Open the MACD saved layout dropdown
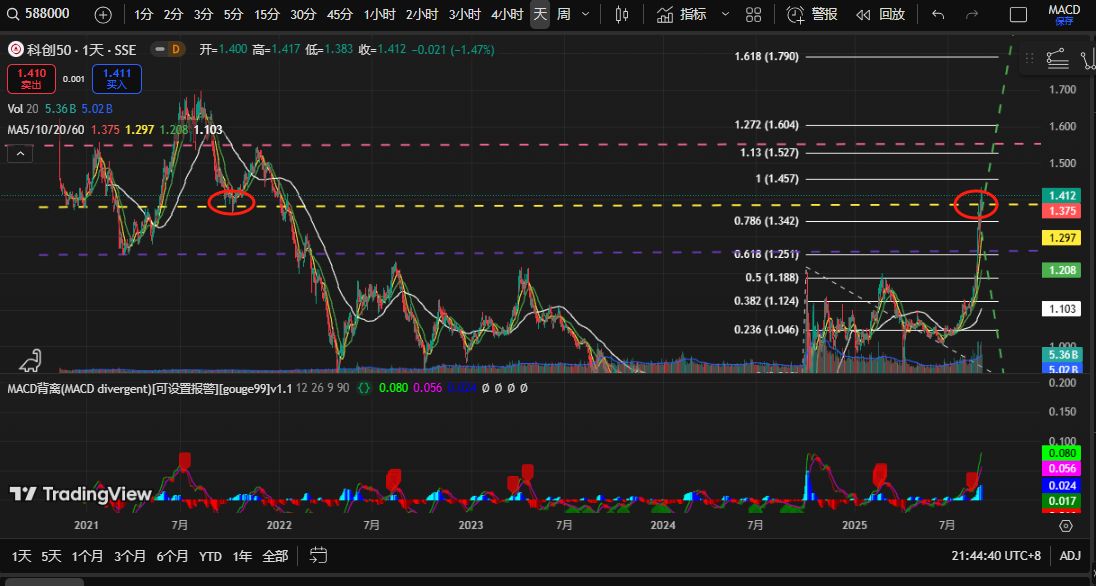 (x=1064, y=14)
